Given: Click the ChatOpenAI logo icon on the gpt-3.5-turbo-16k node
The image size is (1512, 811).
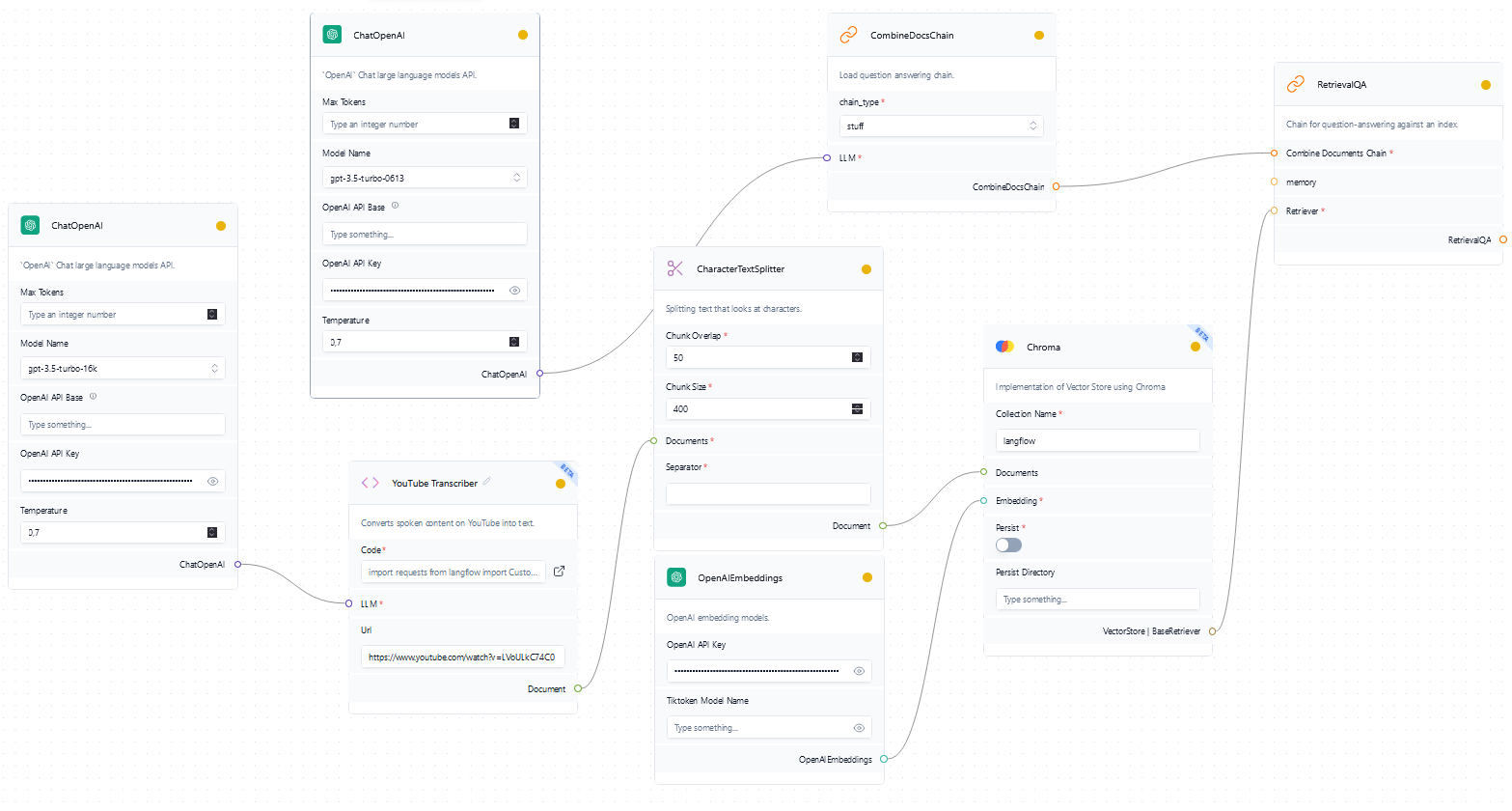Looking at the screenshot, I should click(30, 225).
